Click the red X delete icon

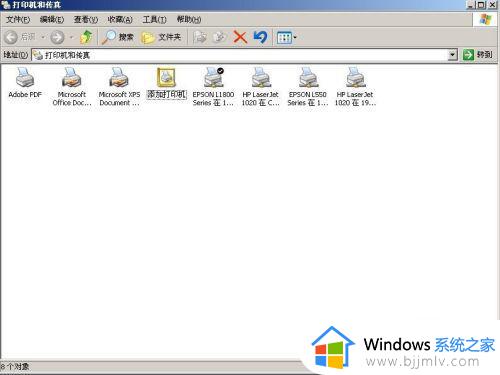[x=240, y=37]
